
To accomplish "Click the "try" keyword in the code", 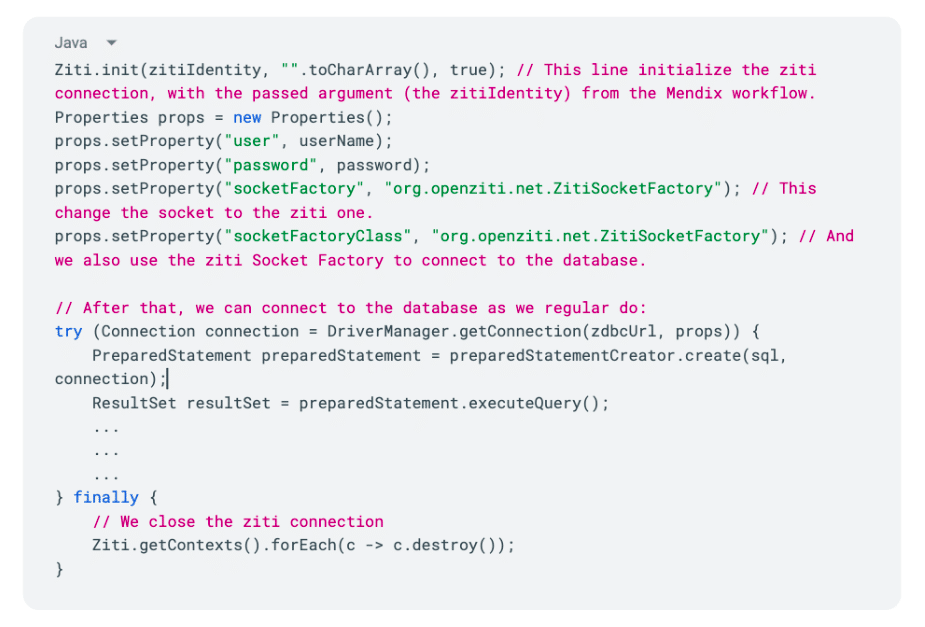I will coord(68,331).
